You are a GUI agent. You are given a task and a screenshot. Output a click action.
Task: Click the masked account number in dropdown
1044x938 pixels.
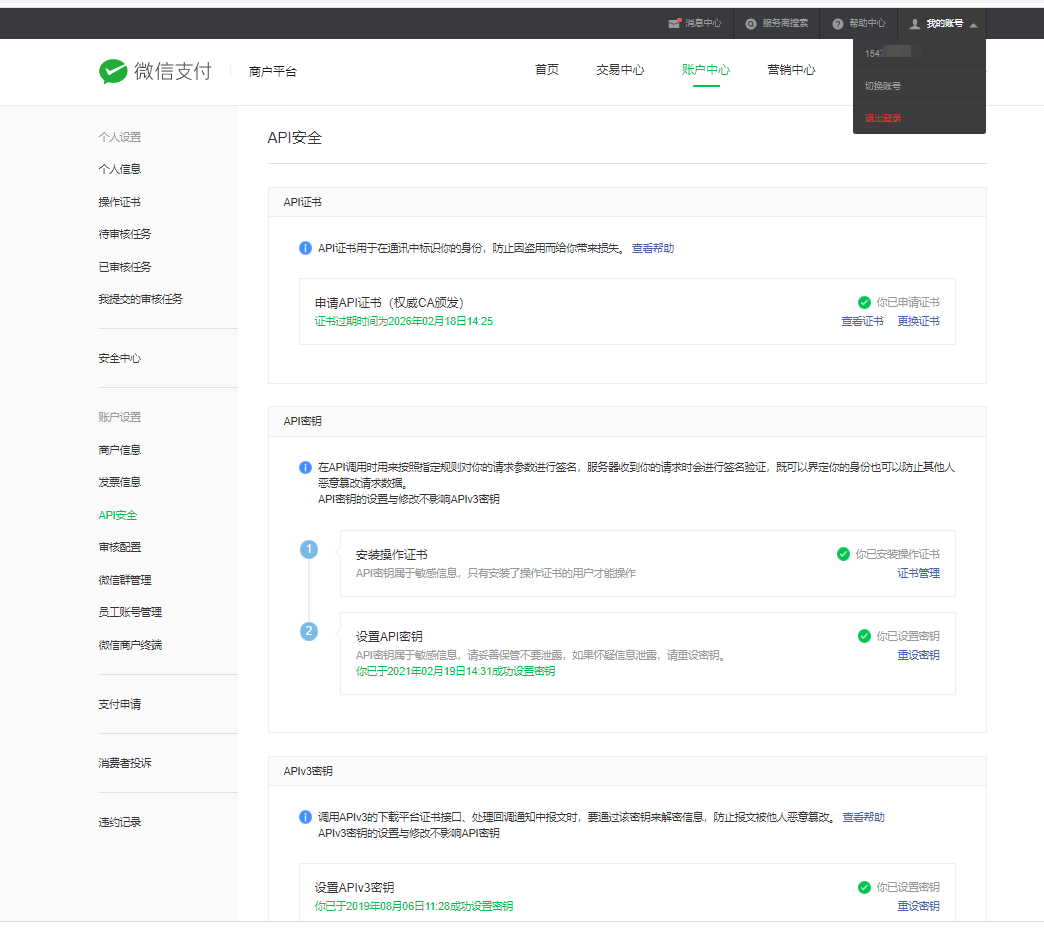tap(892, 53)
